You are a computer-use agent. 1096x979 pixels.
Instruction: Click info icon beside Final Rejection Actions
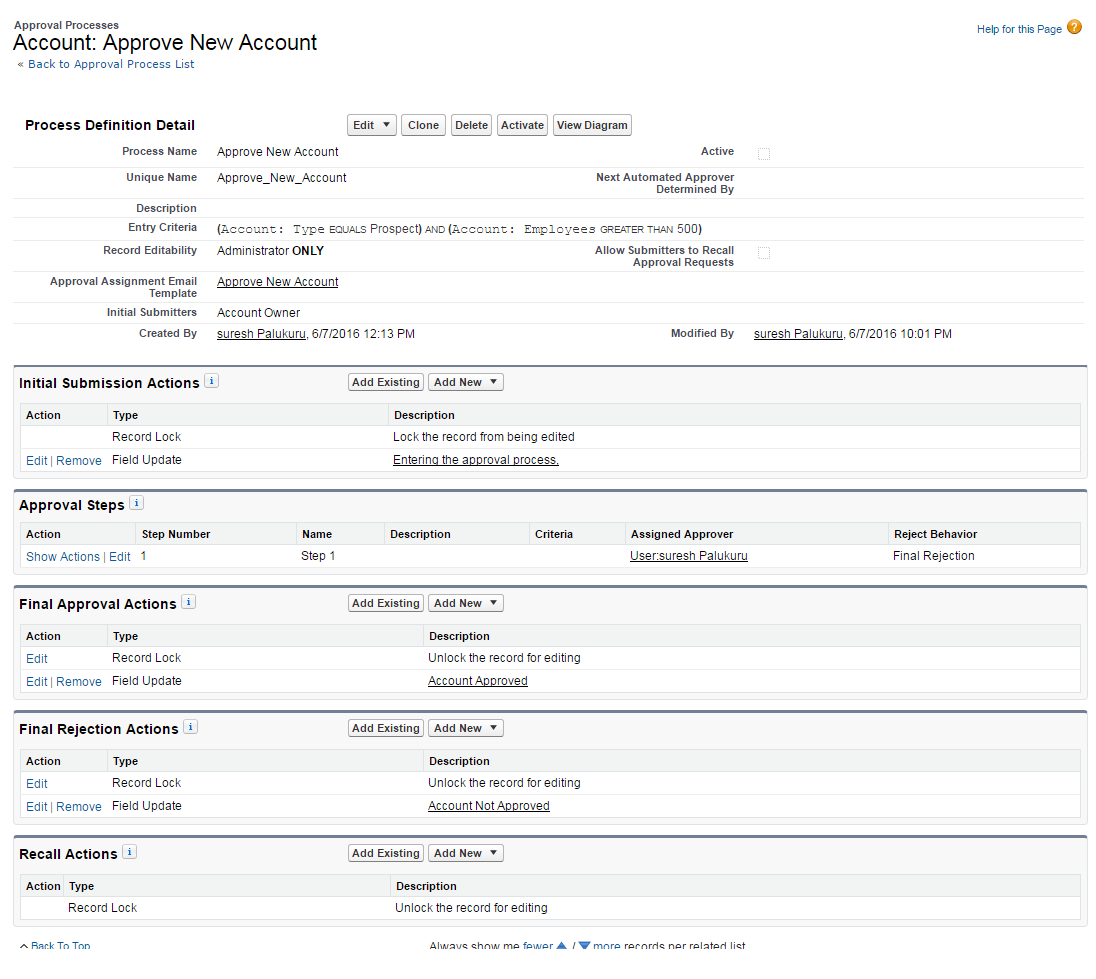coord(191,727)
